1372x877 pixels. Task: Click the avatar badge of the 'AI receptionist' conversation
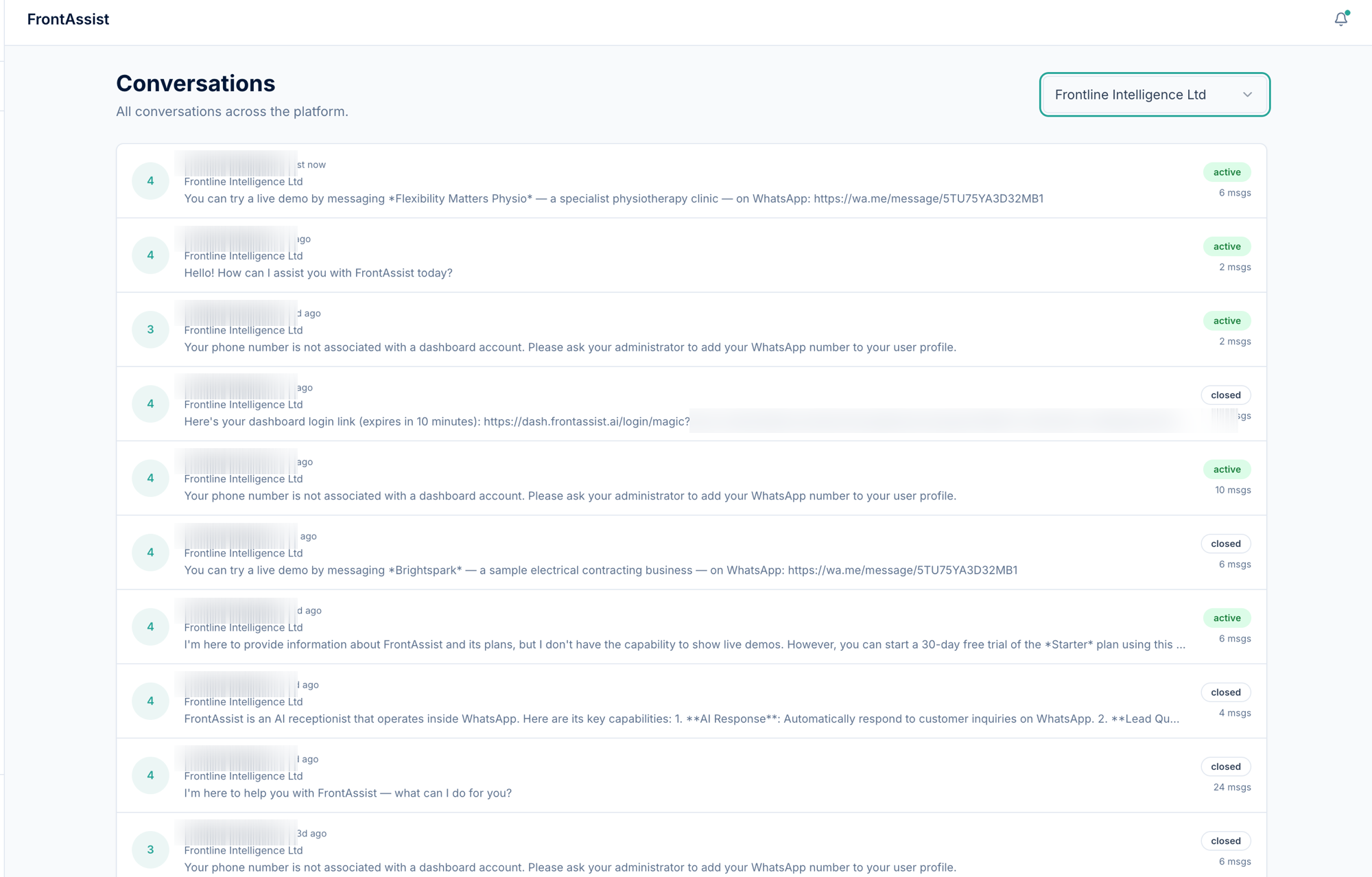tap(150, 701)
